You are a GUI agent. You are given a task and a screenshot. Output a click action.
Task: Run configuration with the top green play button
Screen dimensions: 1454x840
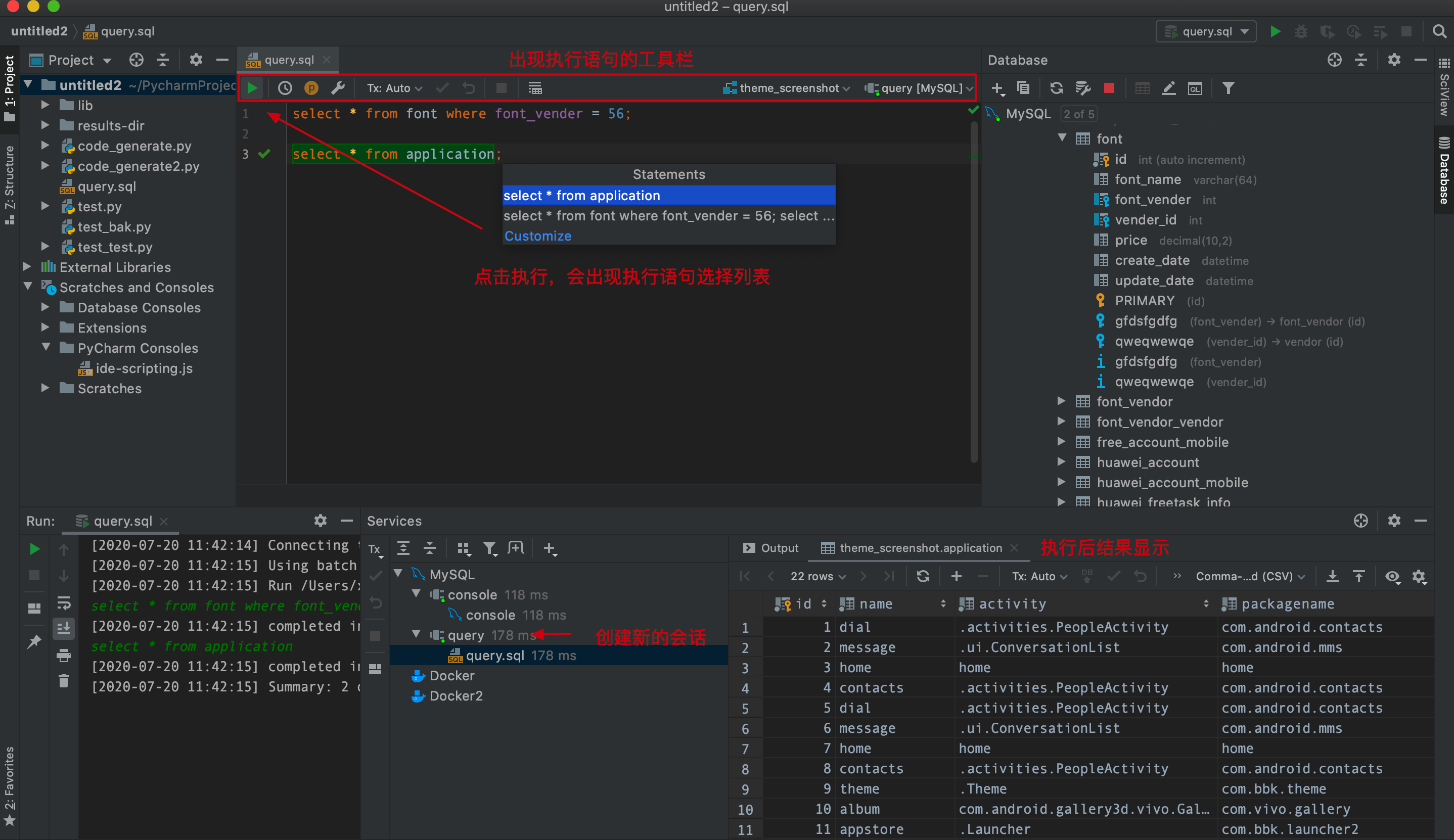(x=1276, y=31)
